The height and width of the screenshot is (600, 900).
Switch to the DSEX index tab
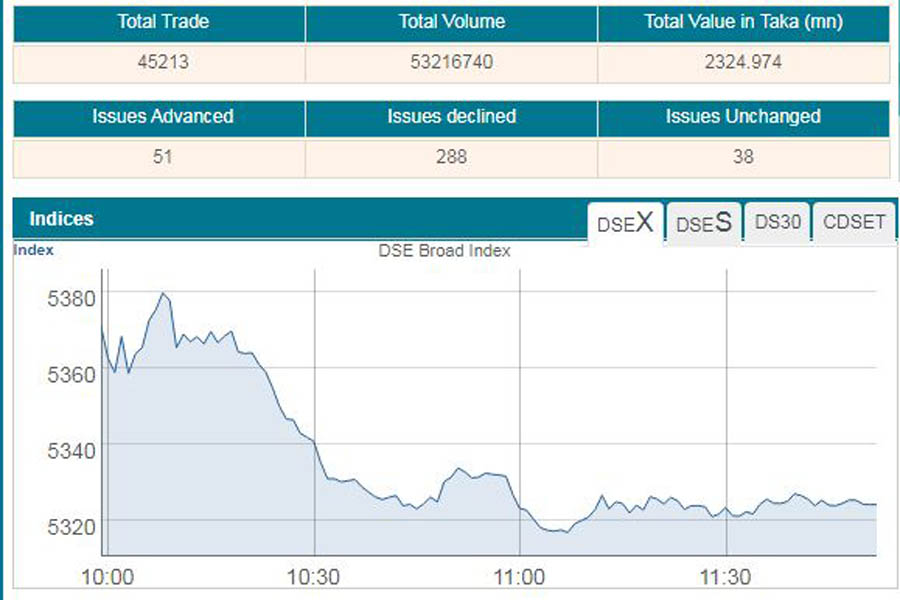tap(625, 223)
